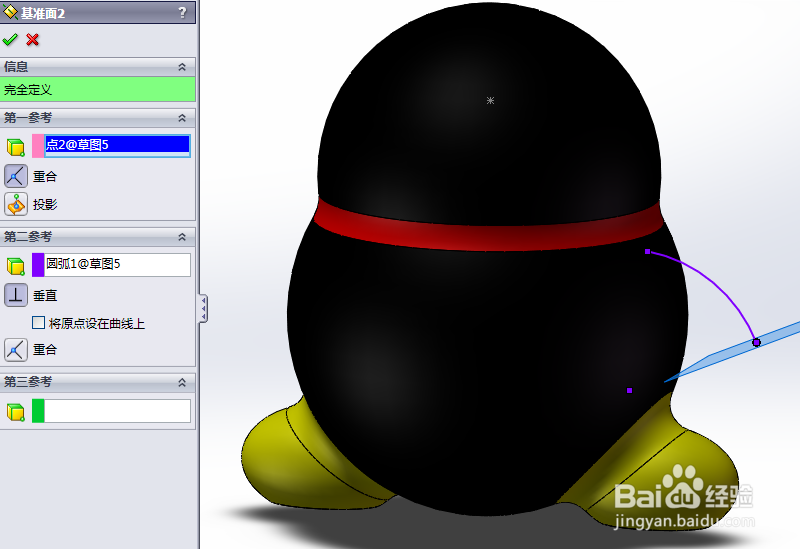Select the arc endpoint on the plane

756,342
